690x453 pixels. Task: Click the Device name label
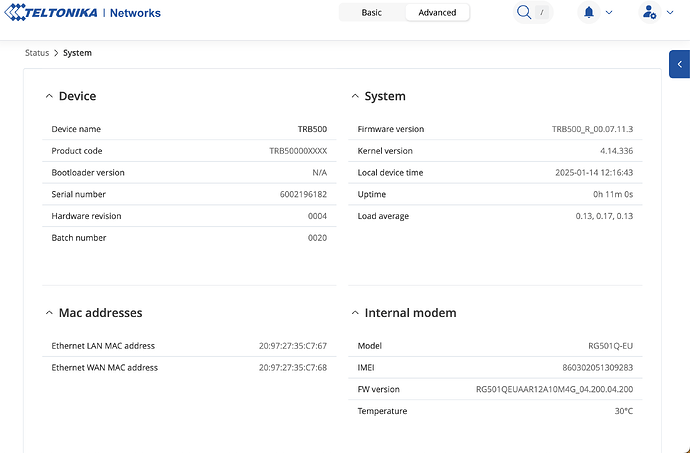tap(76, 129)
